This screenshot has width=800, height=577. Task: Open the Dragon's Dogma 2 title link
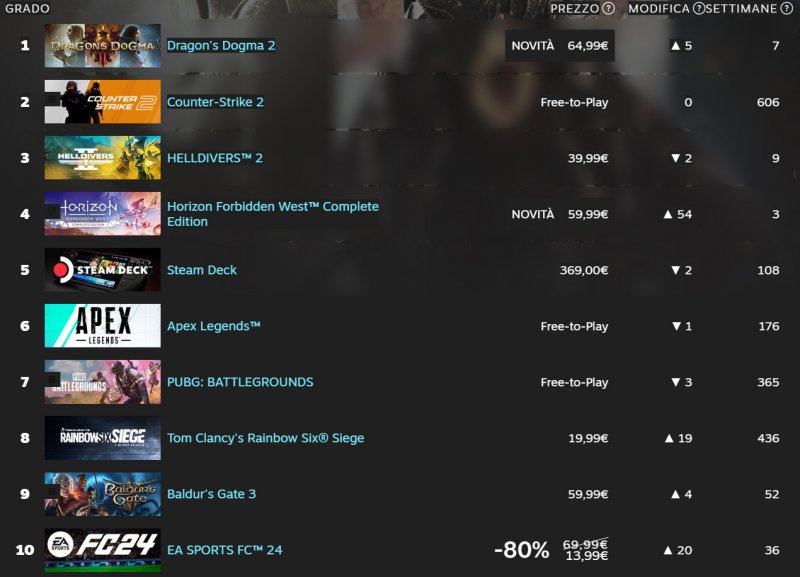[221, 46]
